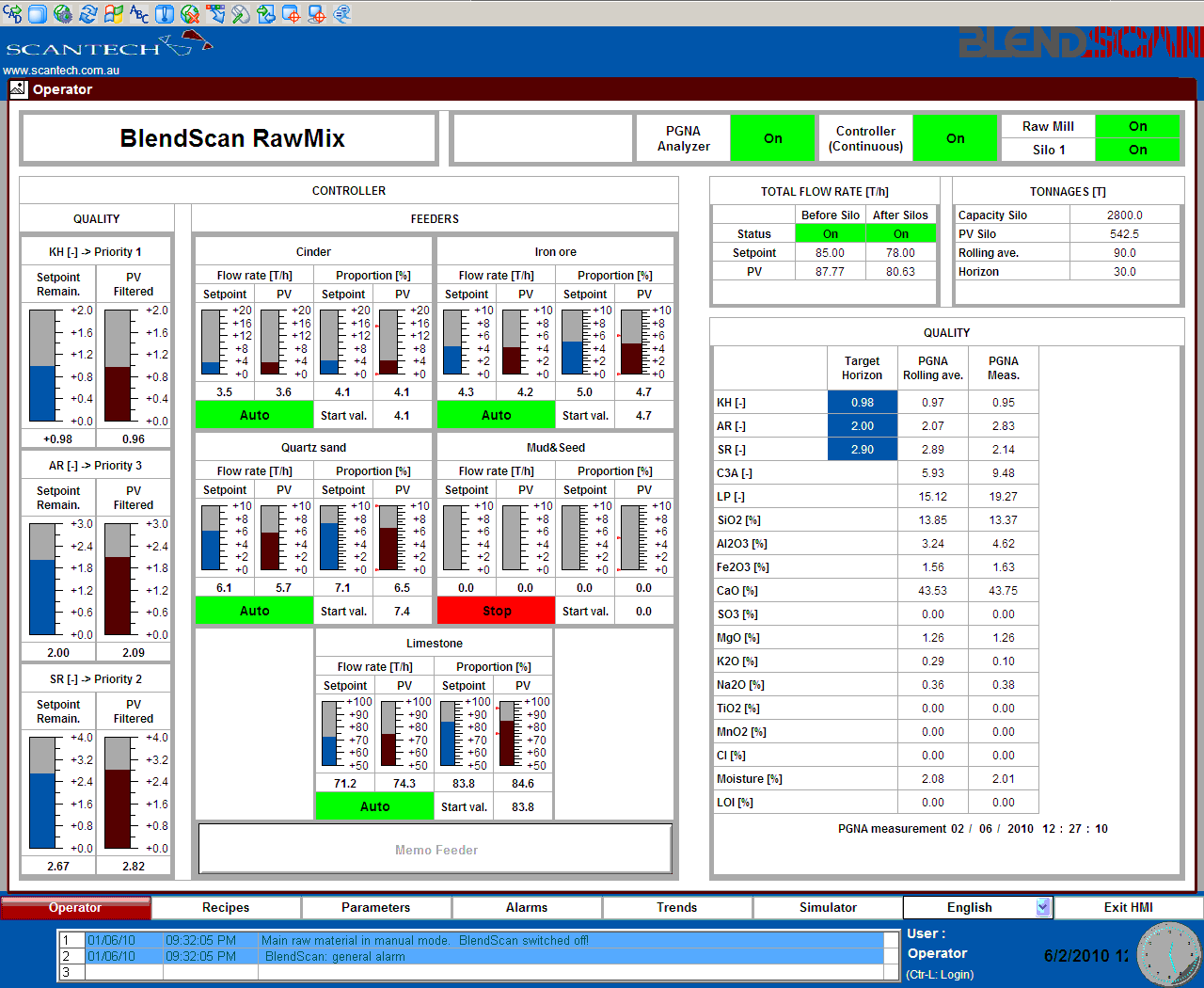The width and height of the screenshot is (1204, 988).
Task: Click the ABC send custom key icon
Action: click(x=139, y=13)
